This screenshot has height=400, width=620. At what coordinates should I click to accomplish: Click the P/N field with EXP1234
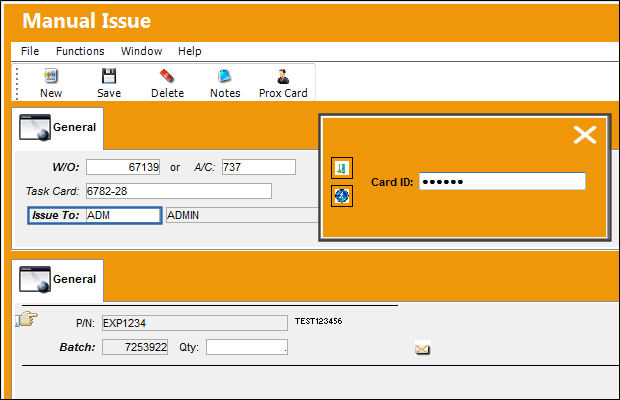195,323
